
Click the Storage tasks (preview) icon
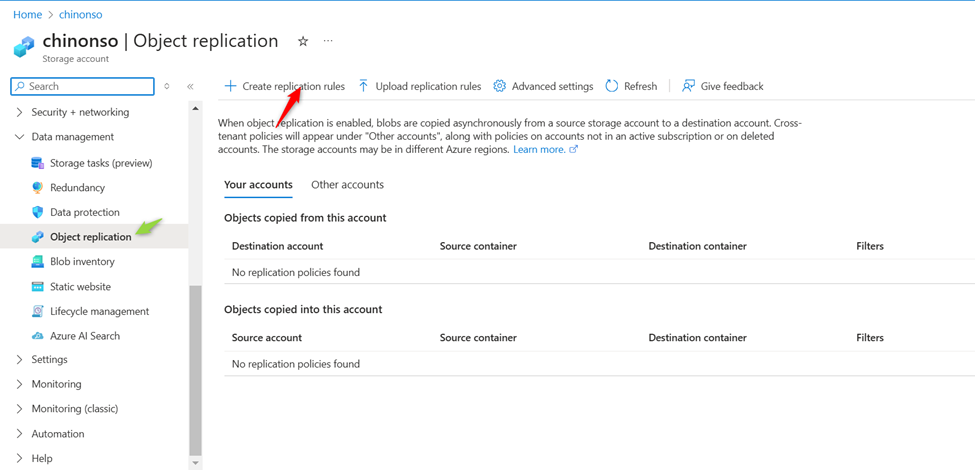click(38, 163)
